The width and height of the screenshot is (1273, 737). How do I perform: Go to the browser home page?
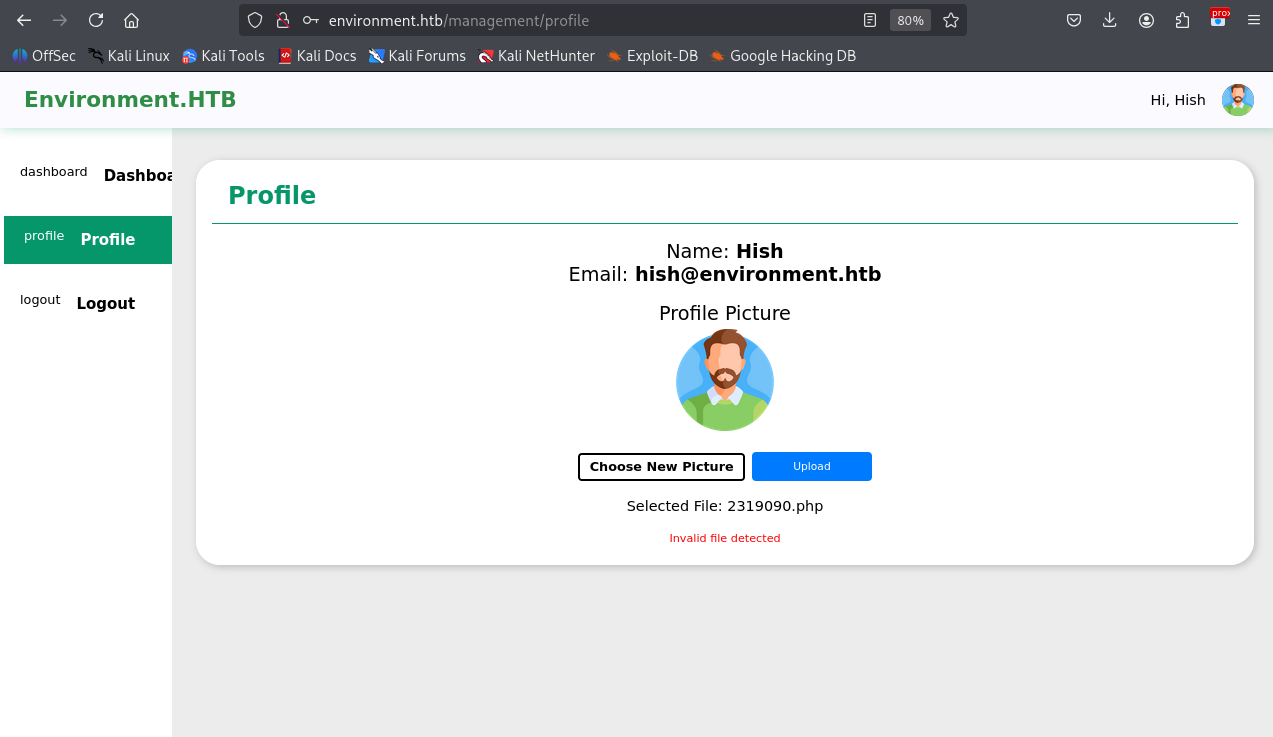(x=131, y=20)
